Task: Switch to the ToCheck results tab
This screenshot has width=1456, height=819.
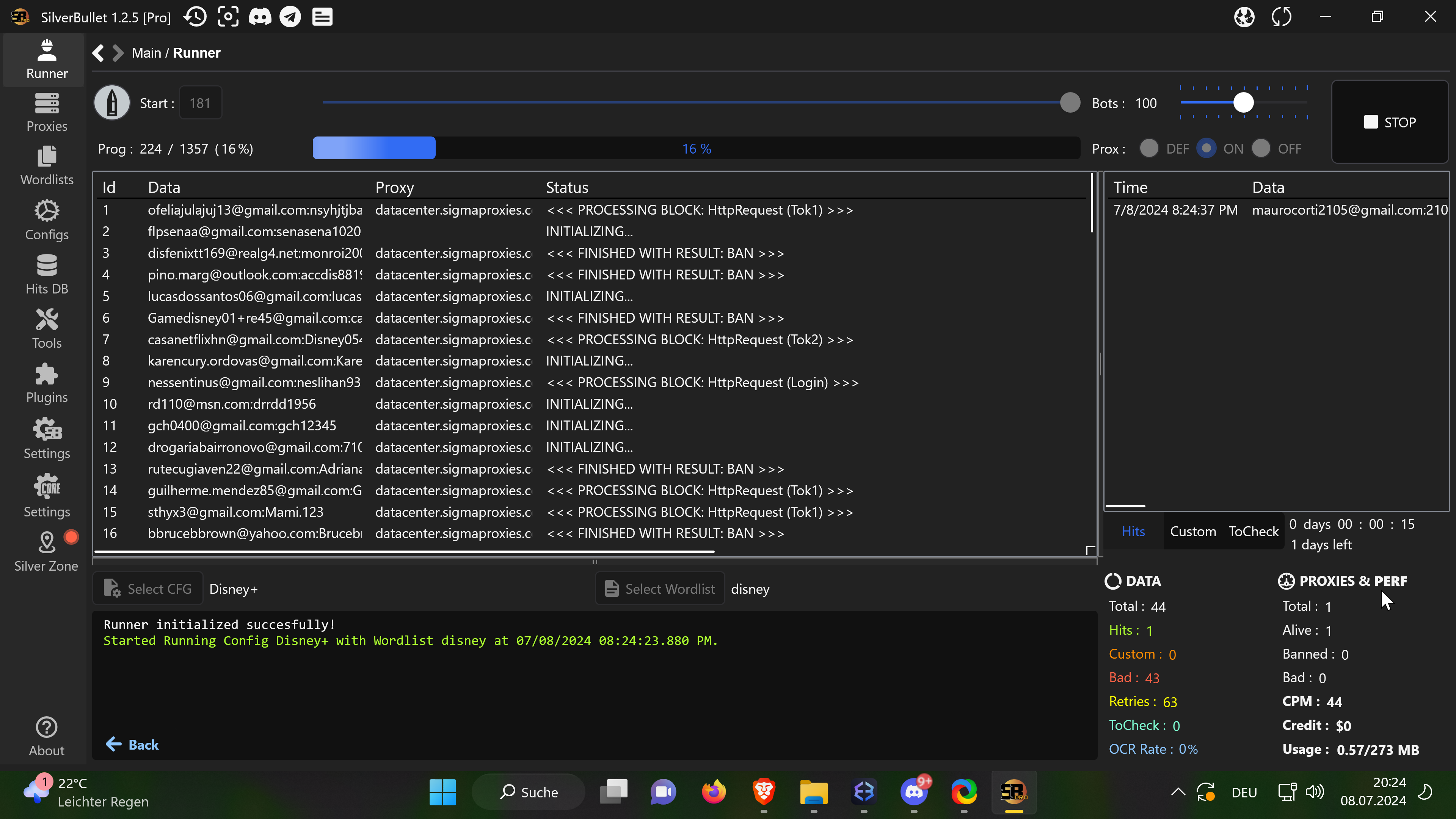Action: point(1253,531)
